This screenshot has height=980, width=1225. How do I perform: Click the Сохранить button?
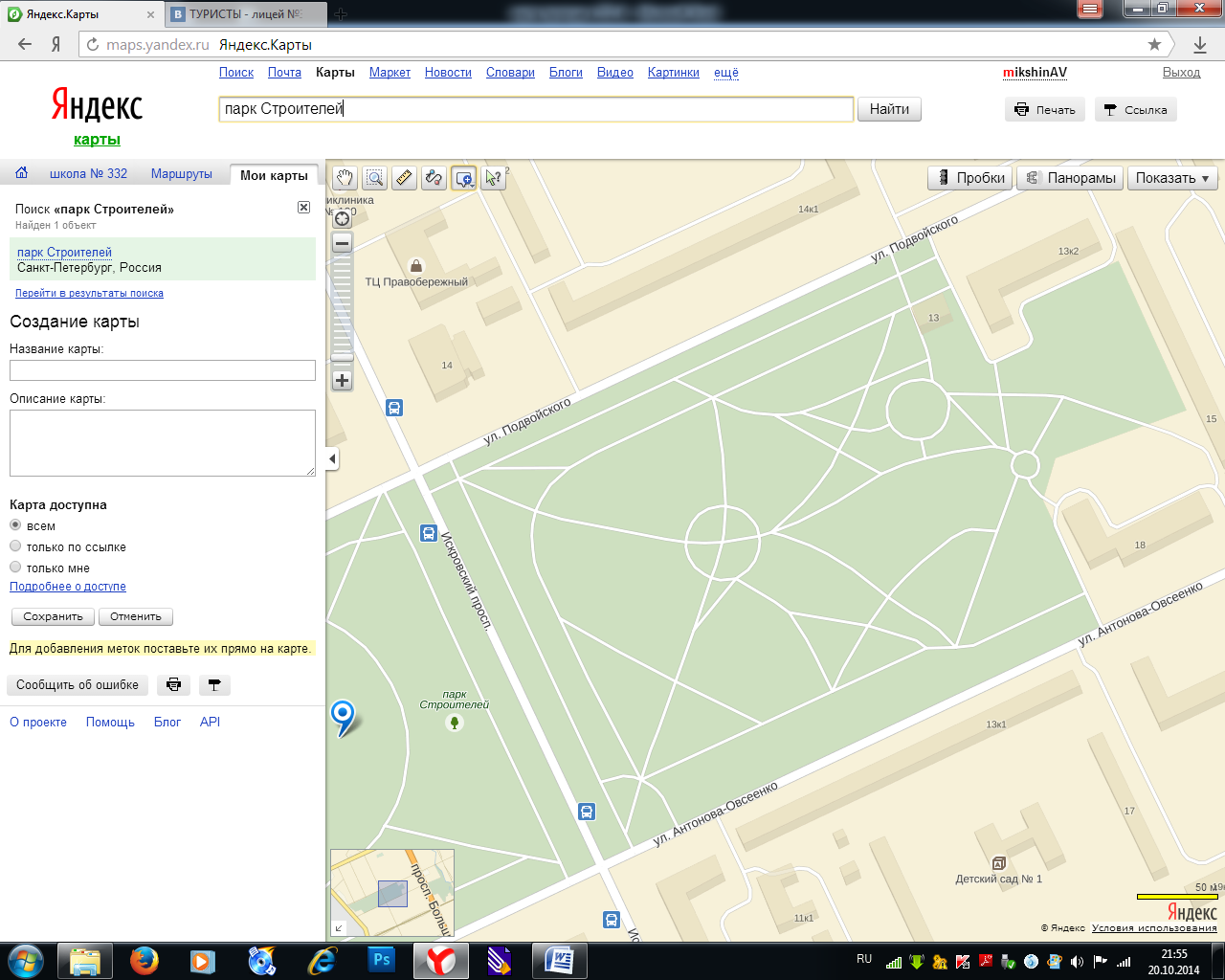pyautogui.click(x=53, y=617)
